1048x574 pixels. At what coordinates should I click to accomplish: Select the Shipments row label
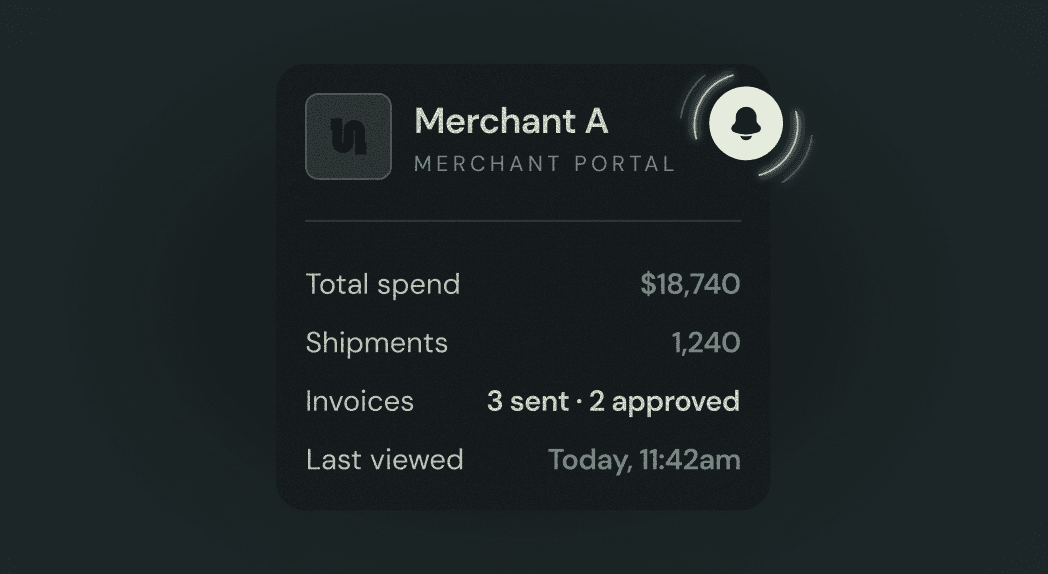(x=377, y=343)
